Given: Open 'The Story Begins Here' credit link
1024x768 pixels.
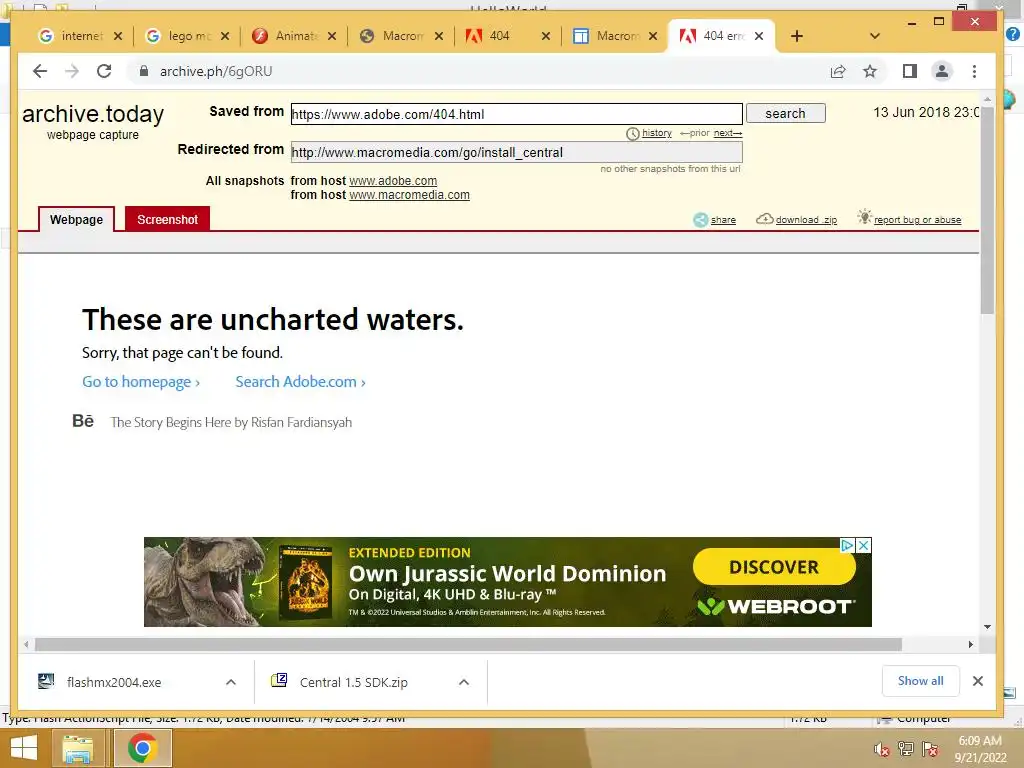Looking at the screenshot, I should [x=231, y=423].
